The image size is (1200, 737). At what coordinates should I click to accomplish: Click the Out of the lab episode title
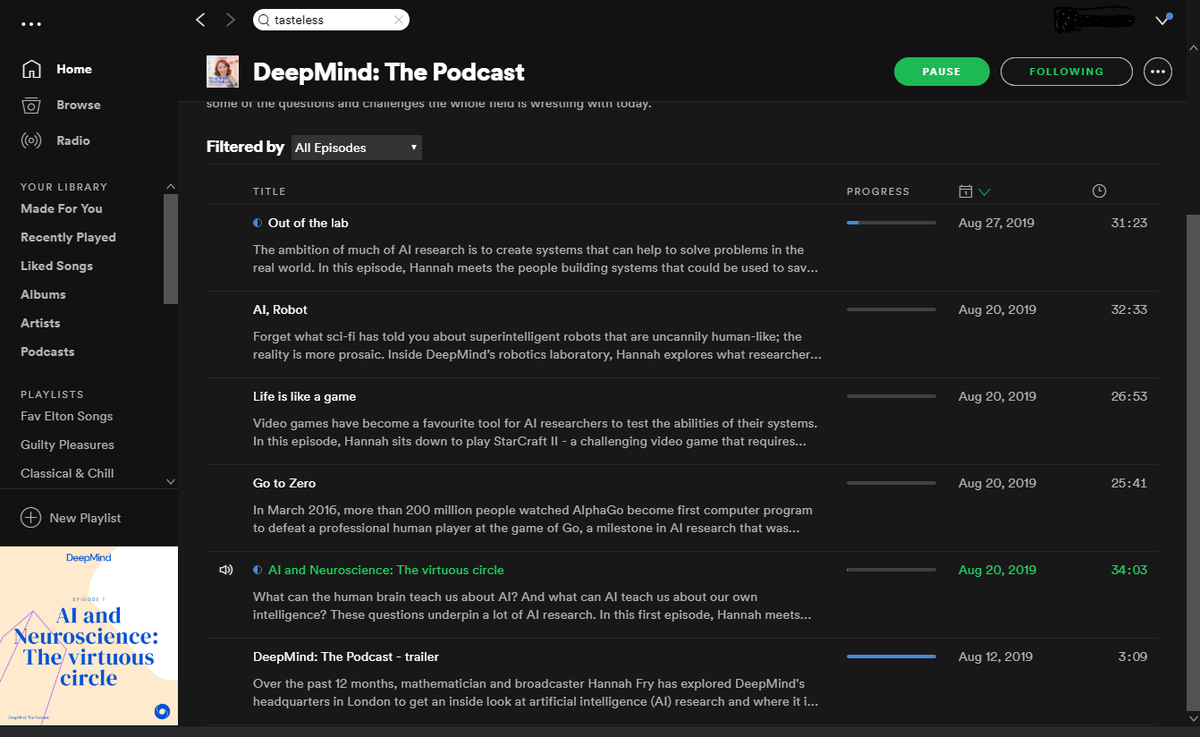[308, 223]
